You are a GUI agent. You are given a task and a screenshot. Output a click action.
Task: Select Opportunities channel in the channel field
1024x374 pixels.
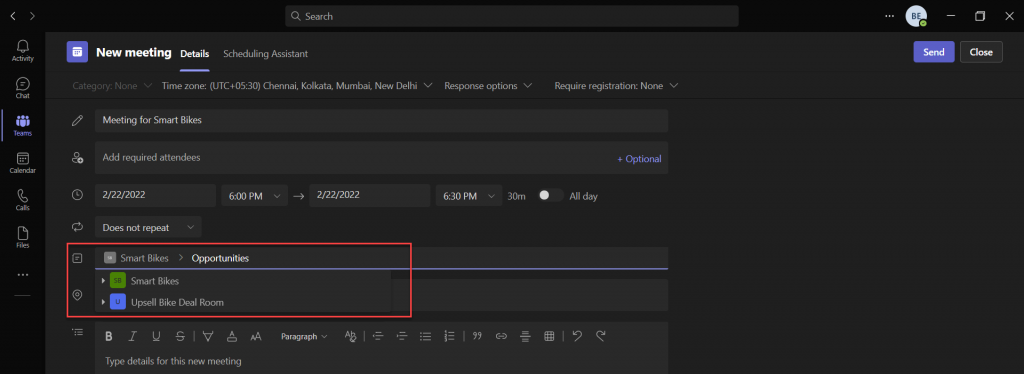click(x=220, y=258)
